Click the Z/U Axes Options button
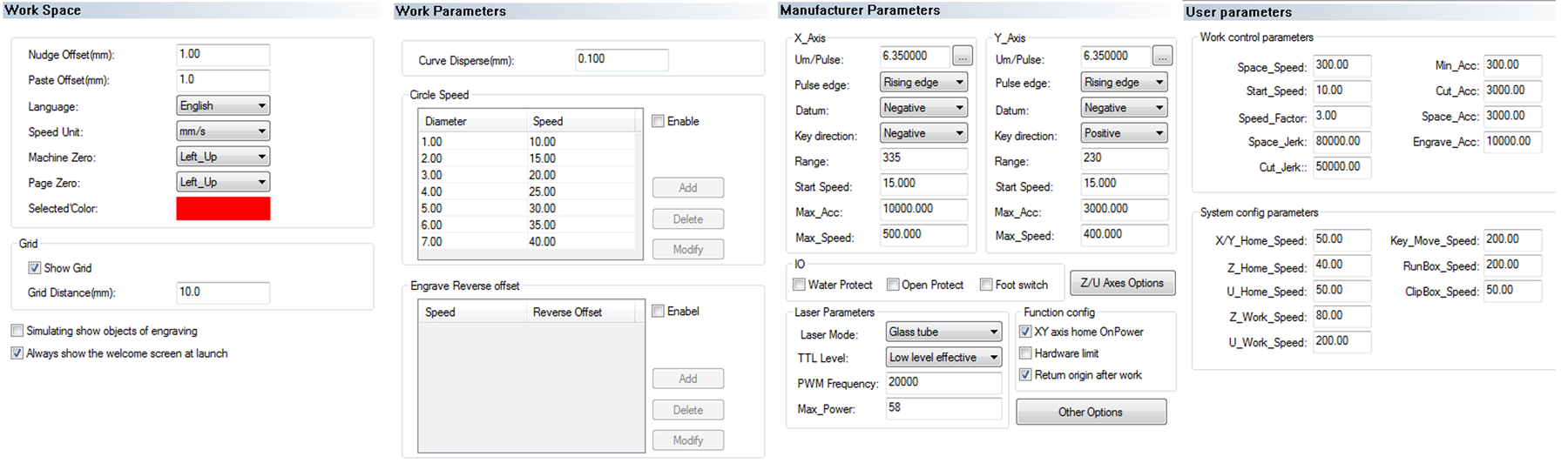 pos(1121,284)
